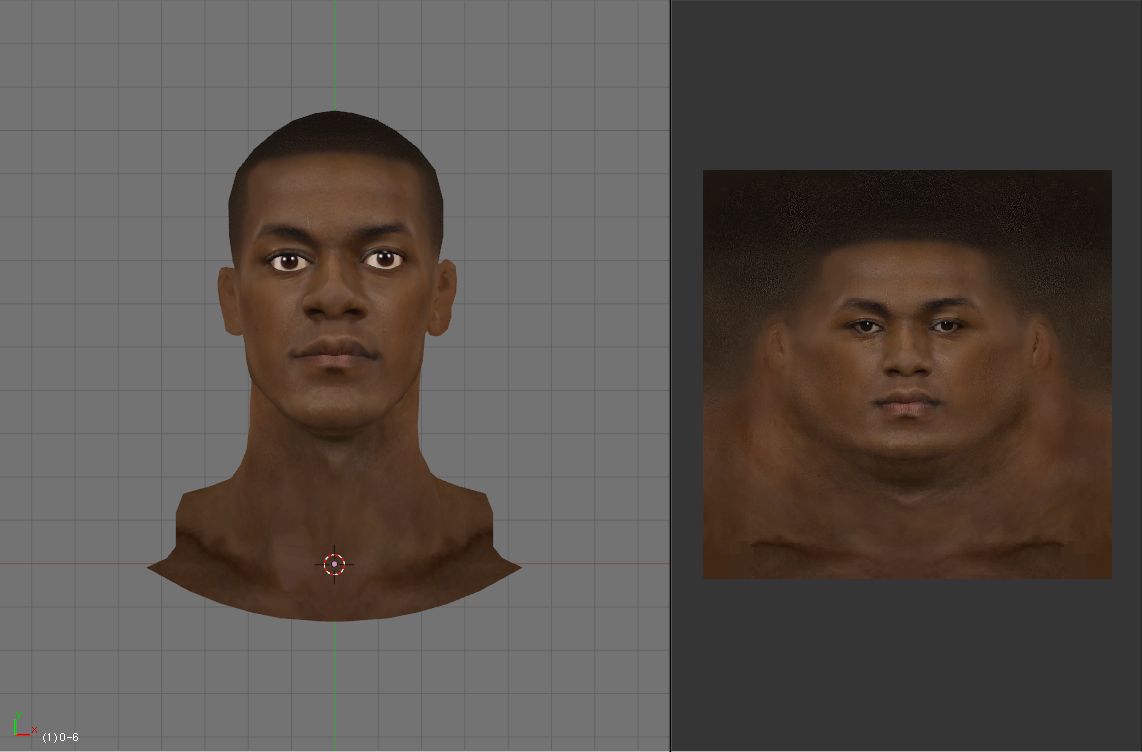
Task: Click the green vertical axis line above the head
Action: pyautogui.click(x=334, y=50)
